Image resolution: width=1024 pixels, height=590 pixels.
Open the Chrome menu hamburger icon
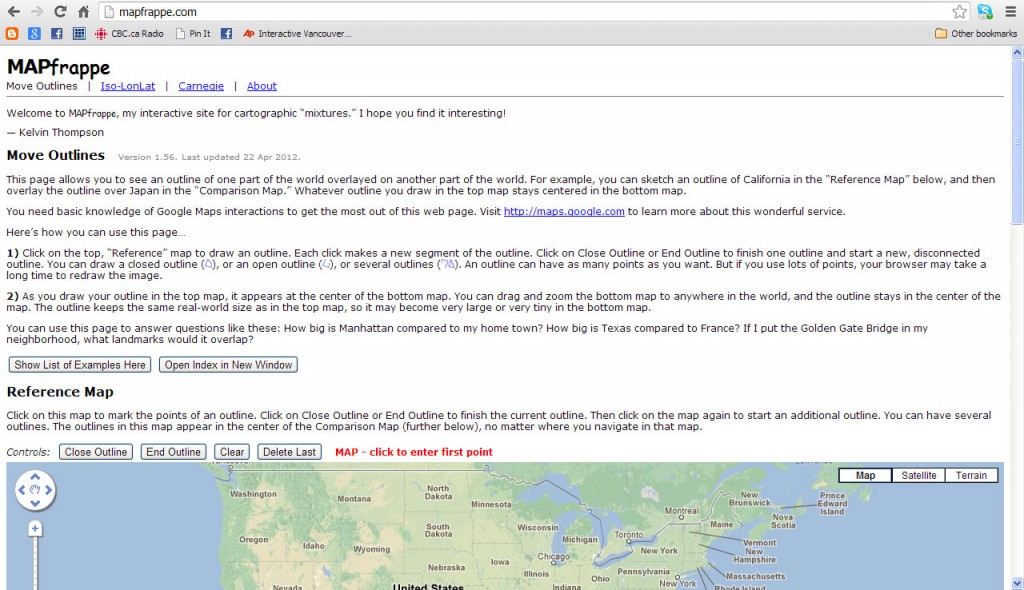click(1010, 12)
